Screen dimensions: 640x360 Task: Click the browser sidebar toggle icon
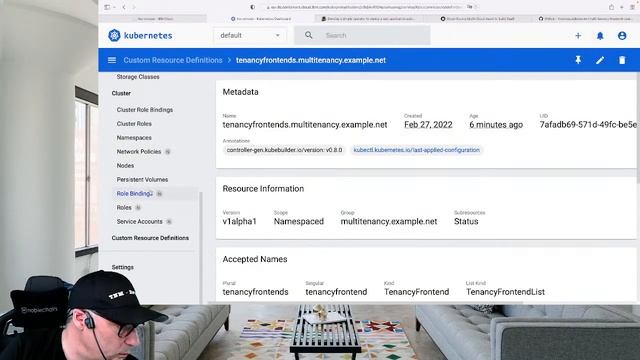(107, 7)
